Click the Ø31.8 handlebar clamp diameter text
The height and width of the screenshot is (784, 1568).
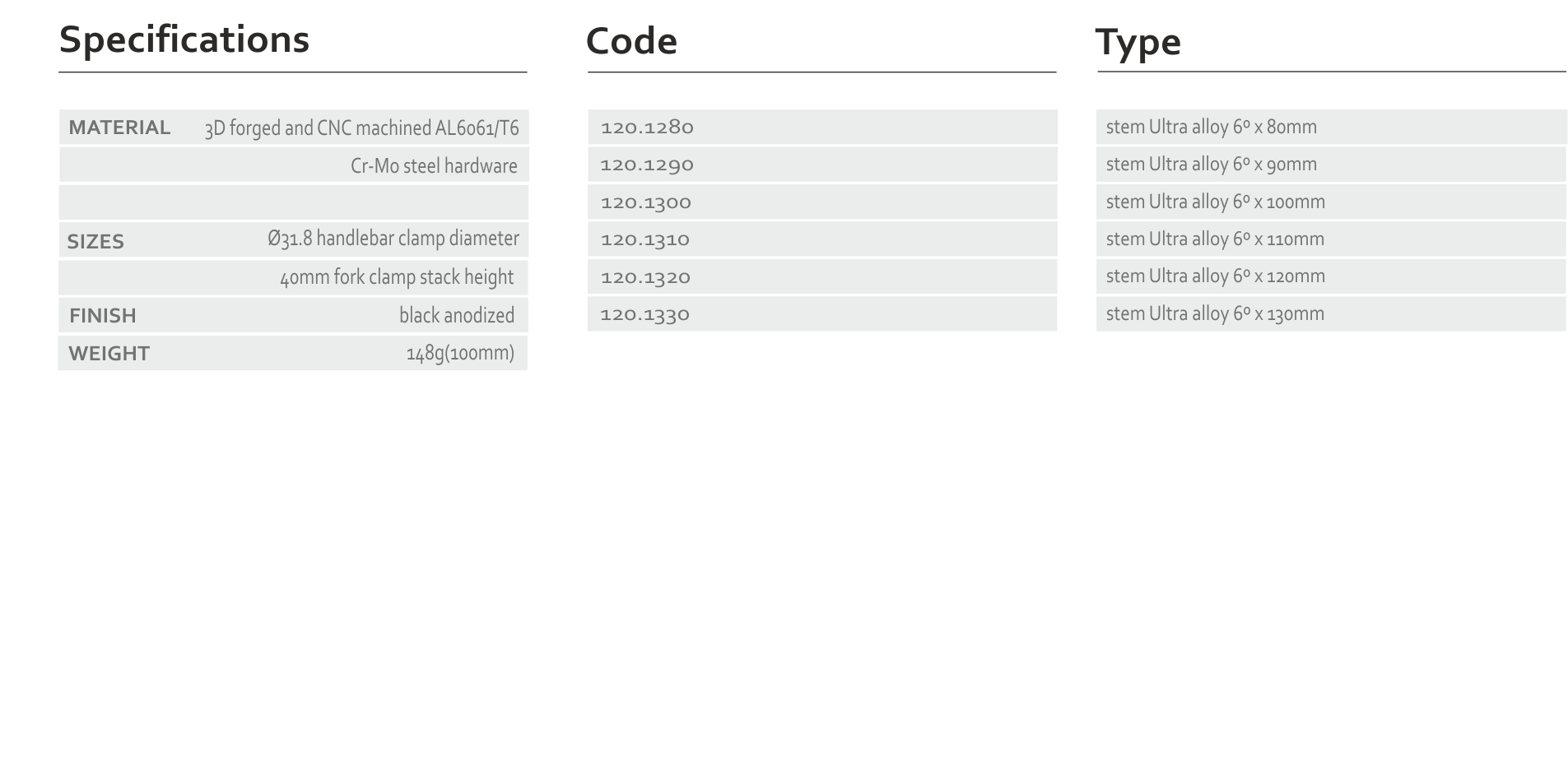(x=393, y=239)
